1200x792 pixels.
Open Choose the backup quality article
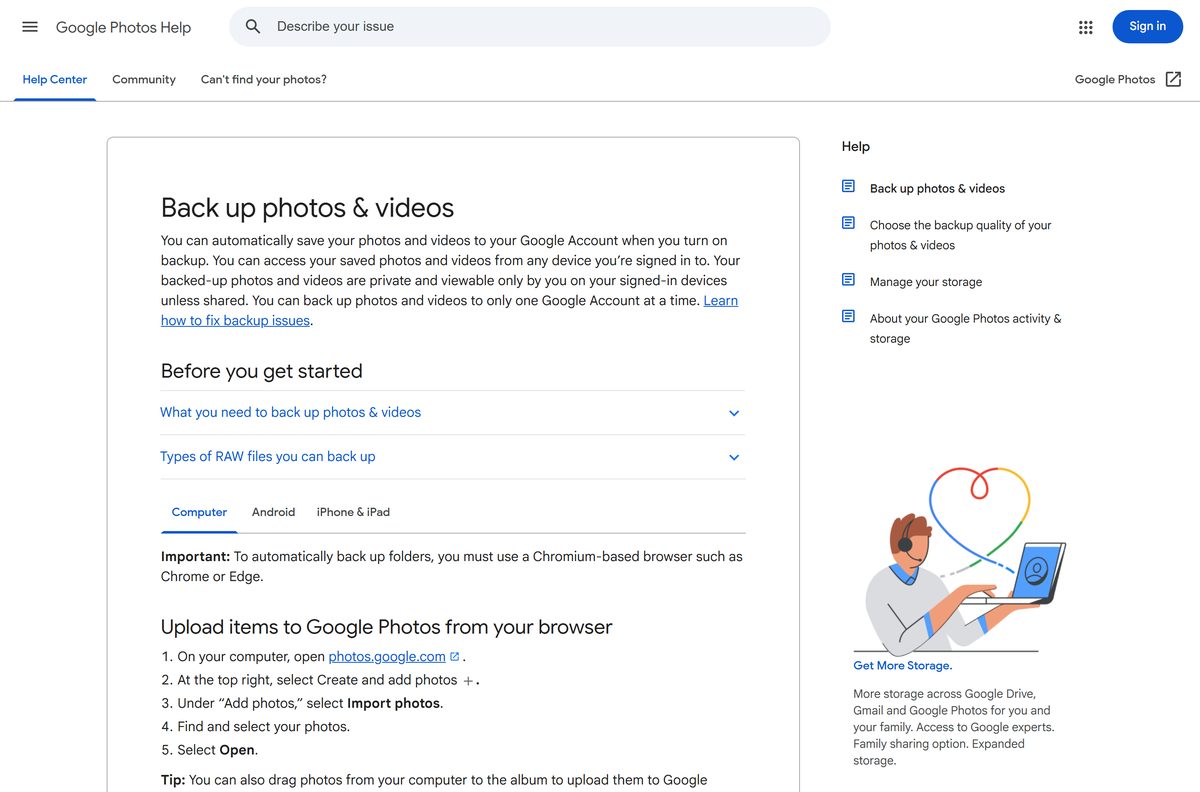(x=960, y=235)
